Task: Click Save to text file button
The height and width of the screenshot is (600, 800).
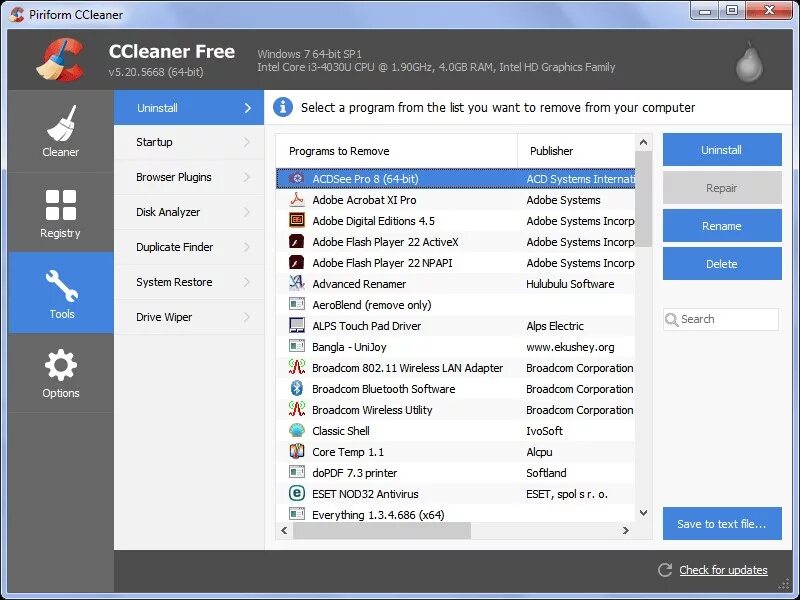Action: (722, 523)
